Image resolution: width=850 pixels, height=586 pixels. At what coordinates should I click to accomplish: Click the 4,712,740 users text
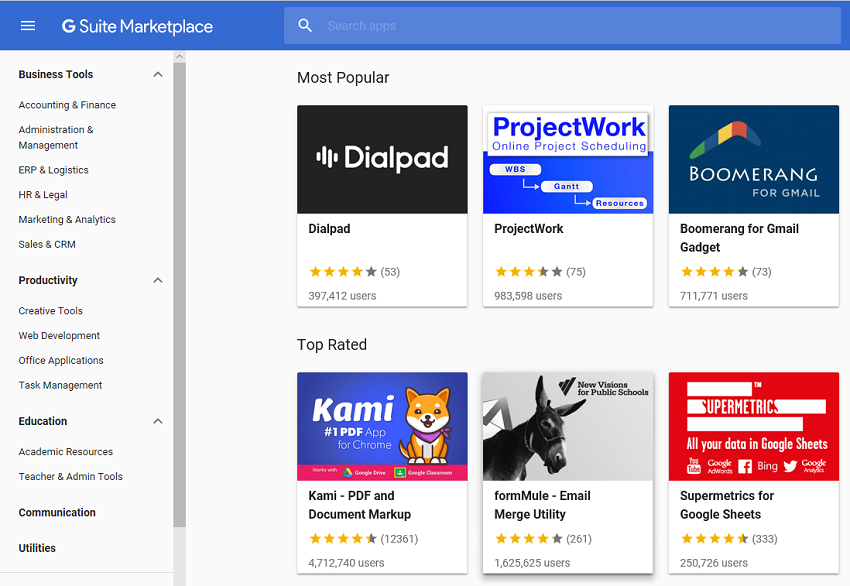(346, 563)
